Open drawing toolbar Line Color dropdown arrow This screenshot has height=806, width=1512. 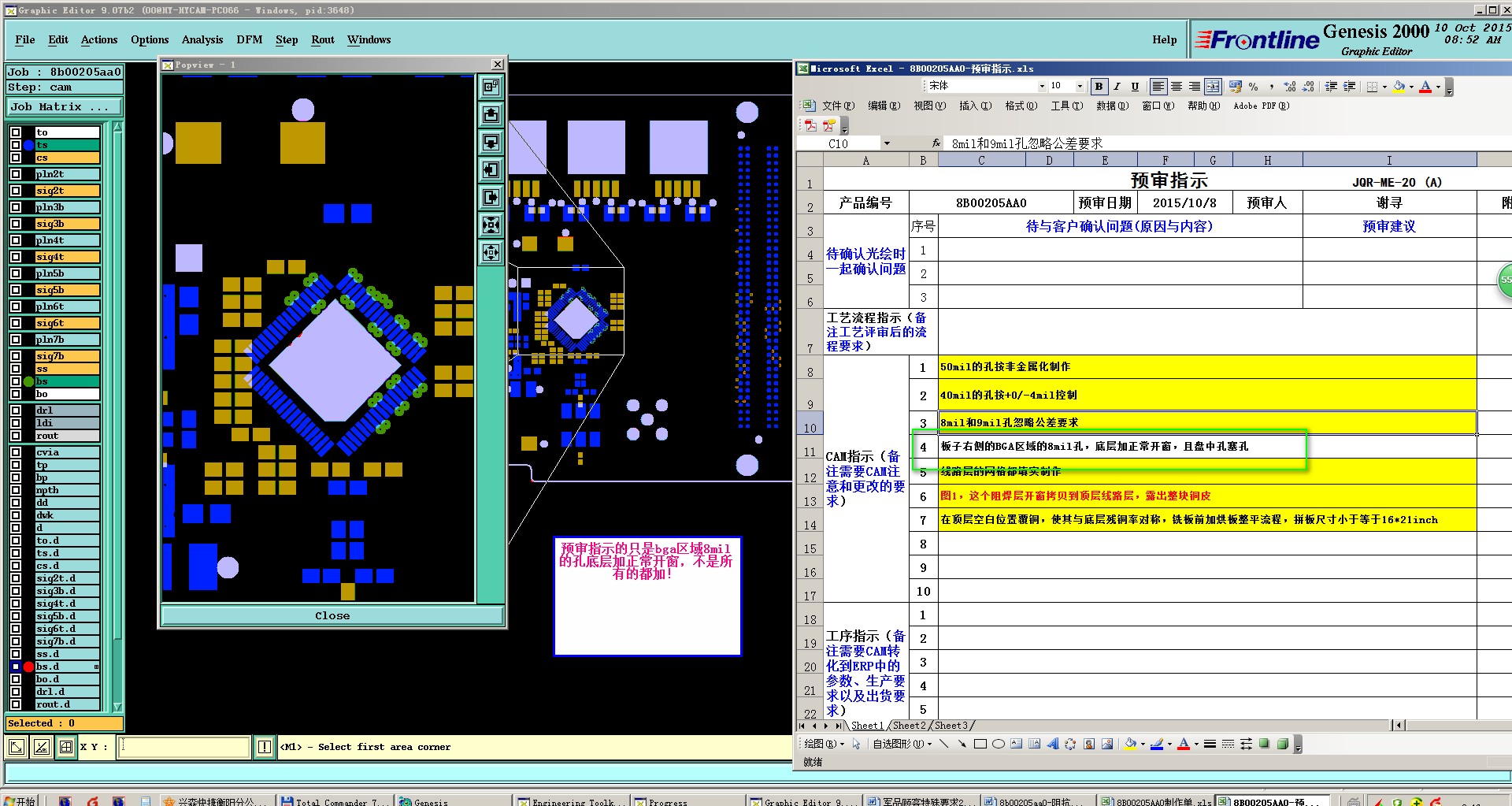pos(1169,744)
